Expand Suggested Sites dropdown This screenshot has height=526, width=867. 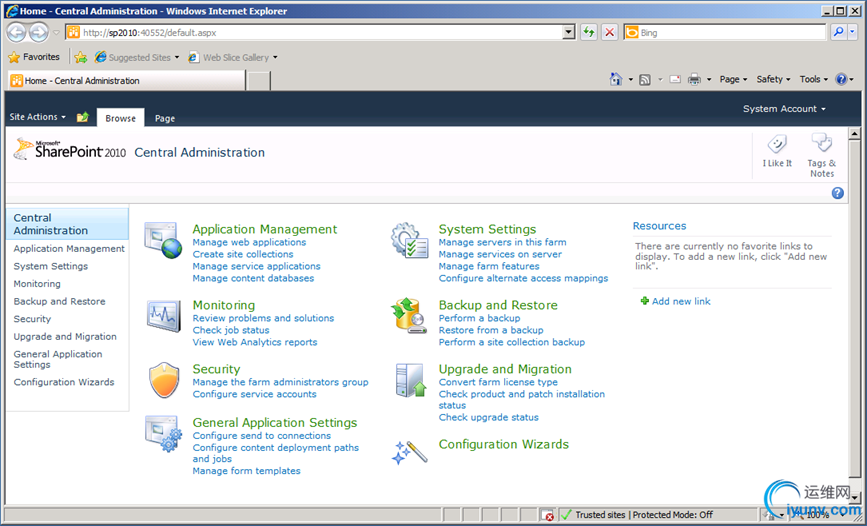(x=177, y=57)
